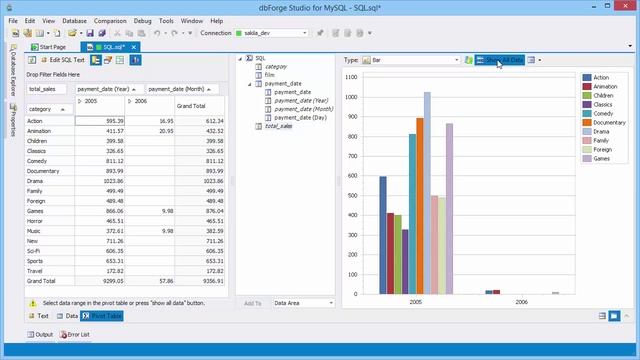Switch to the Data view tab
Viewport: 640px width, 360px height.
pos(67,316)
